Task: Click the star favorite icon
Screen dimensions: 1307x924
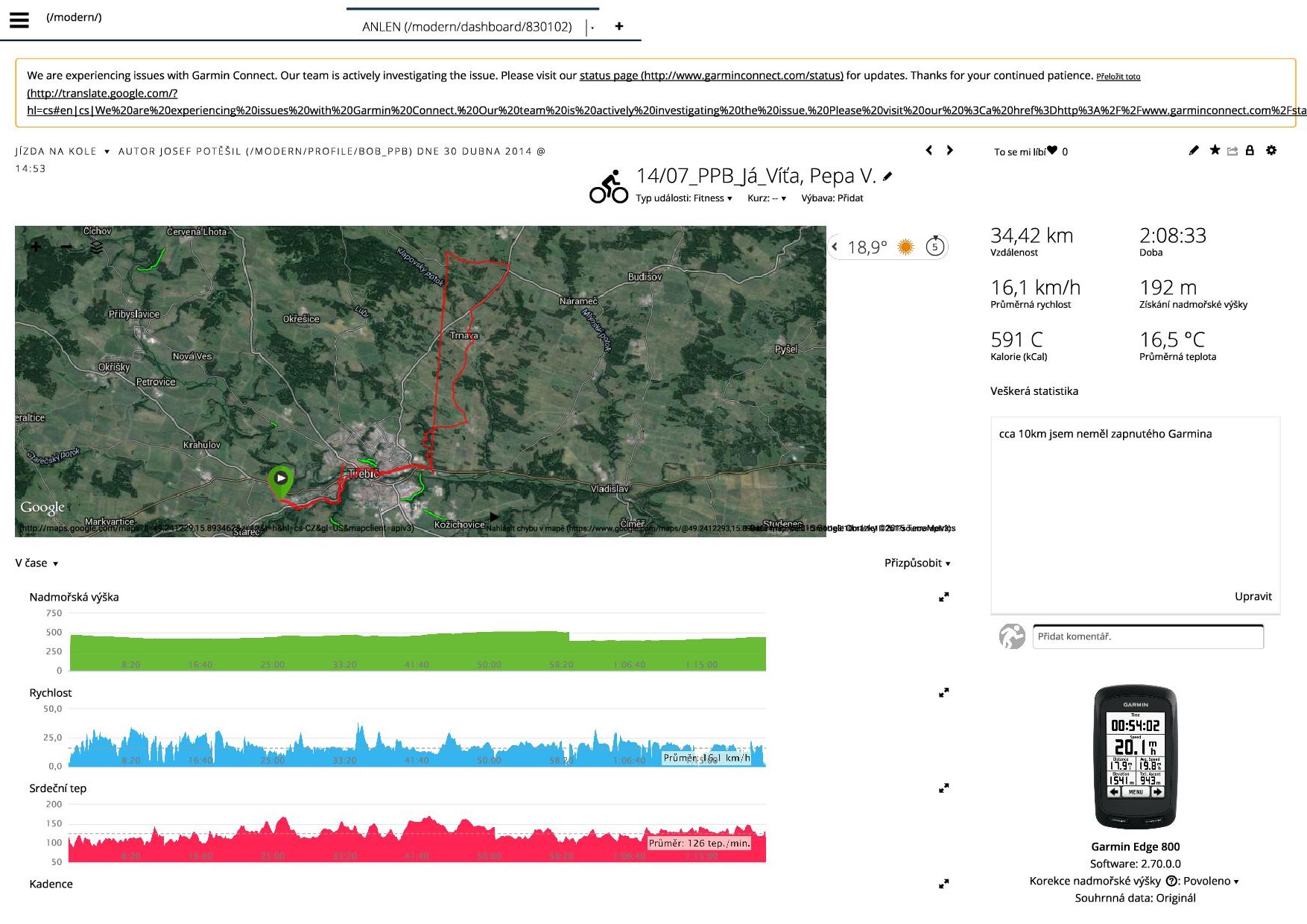Action: click(x=1215, y=151)
